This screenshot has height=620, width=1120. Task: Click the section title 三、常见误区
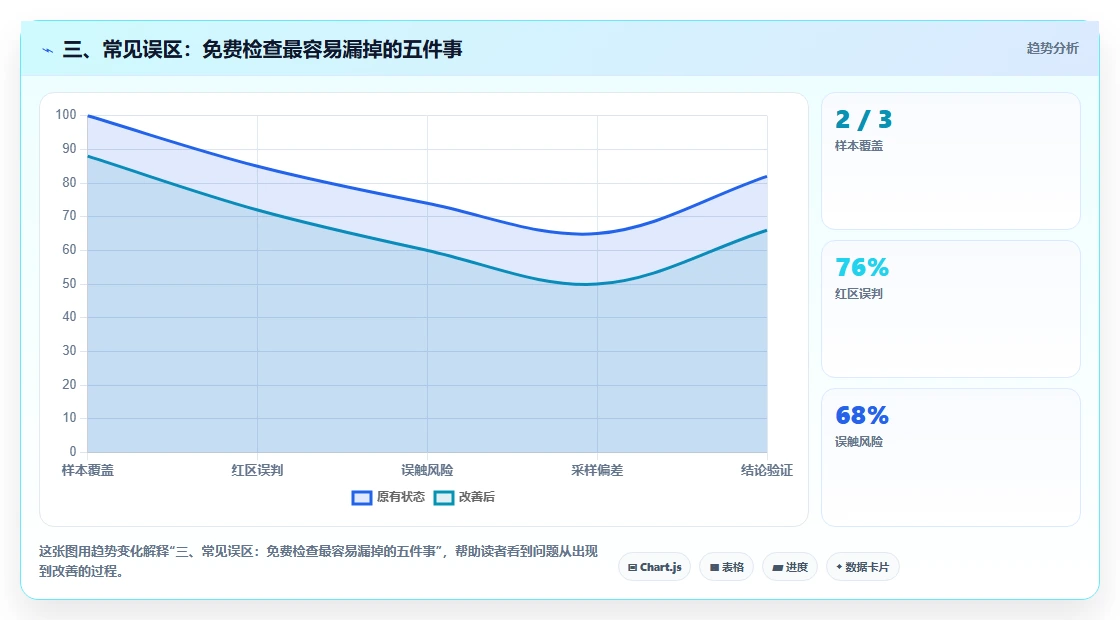[262, 49]
